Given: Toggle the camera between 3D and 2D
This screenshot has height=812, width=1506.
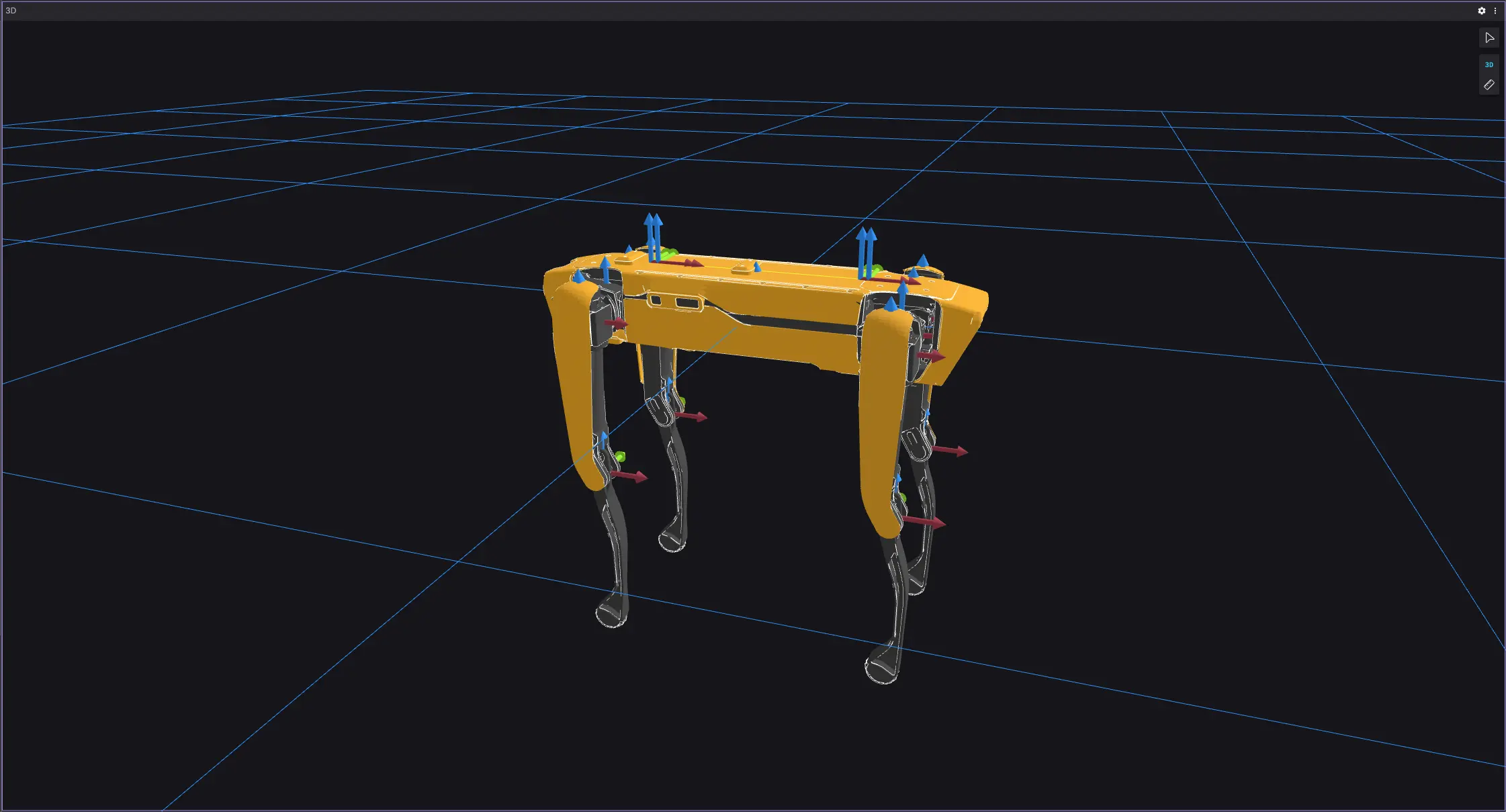Looking at the screenshot, I should [1489, 65].
